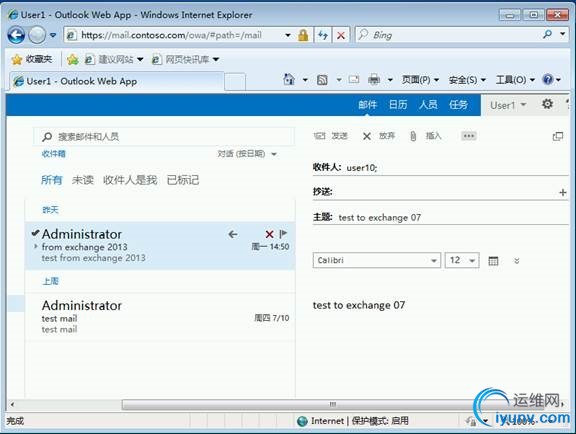Select the 未读 unread filter
The width and height of the screenshot is (576, 434).
tap(83, 180)
